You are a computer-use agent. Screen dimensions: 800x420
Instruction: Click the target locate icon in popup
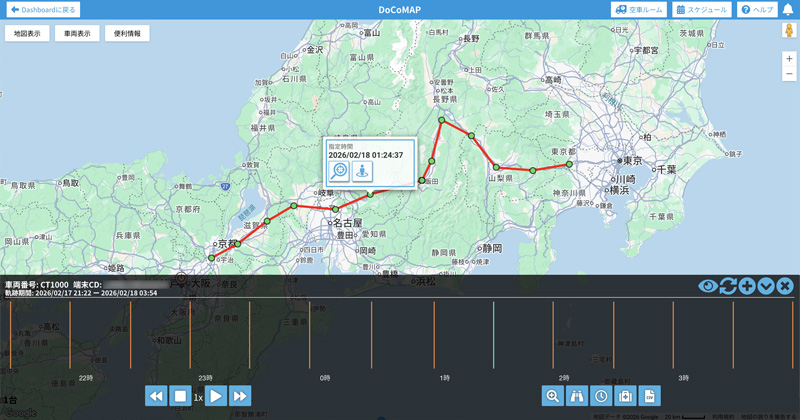(340, 171)
